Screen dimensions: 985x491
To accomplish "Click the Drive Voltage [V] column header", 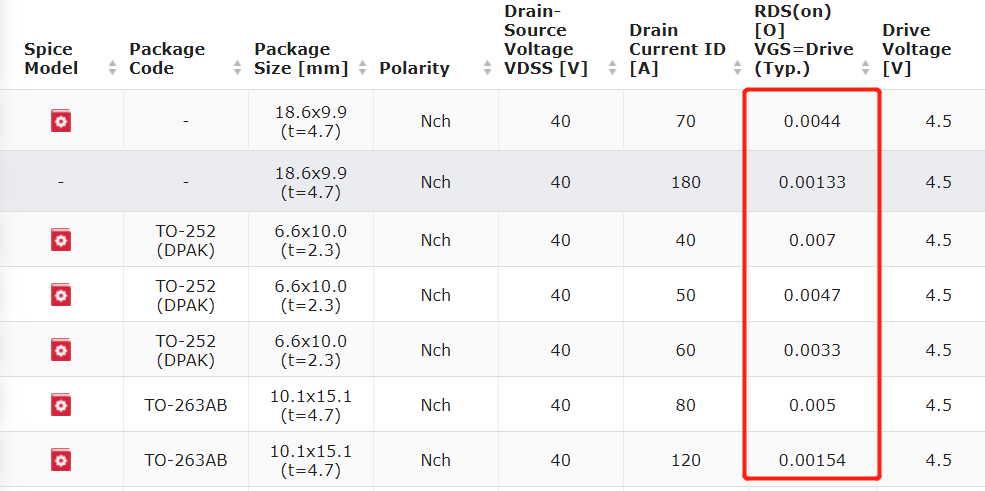I will click(x=917, y=50).
